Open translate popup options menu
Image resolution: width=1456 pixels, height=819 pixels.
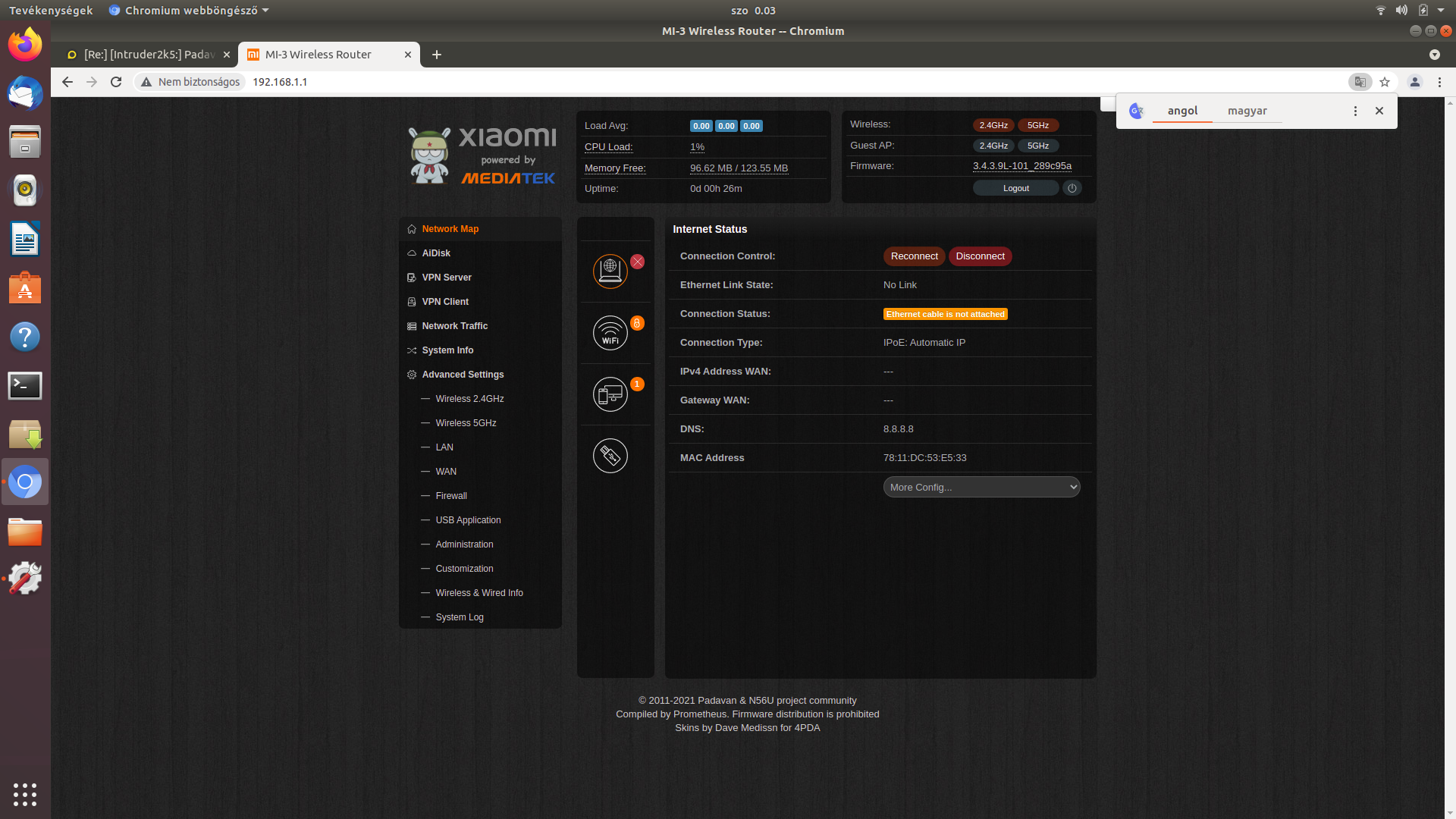point(1355,111)
